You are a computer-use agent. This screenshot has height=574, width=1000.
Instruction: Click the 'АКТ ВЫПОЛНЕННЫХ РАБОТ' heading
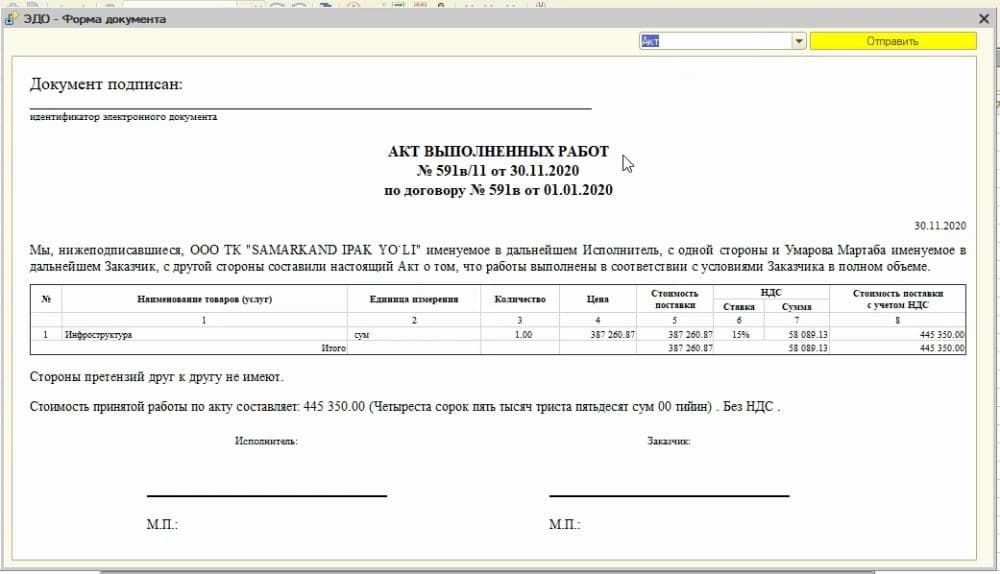point(498,152)
